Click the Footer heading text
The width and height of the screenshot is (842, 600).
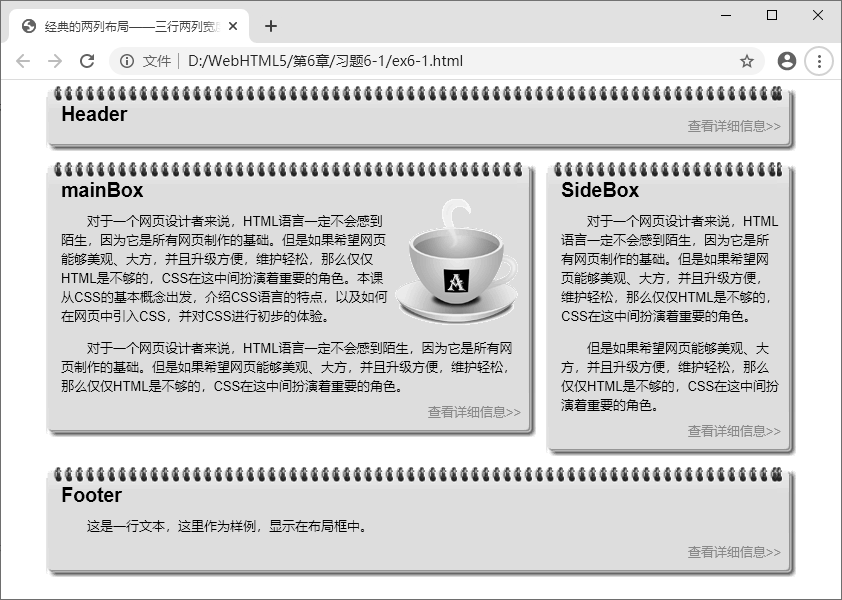92,496
